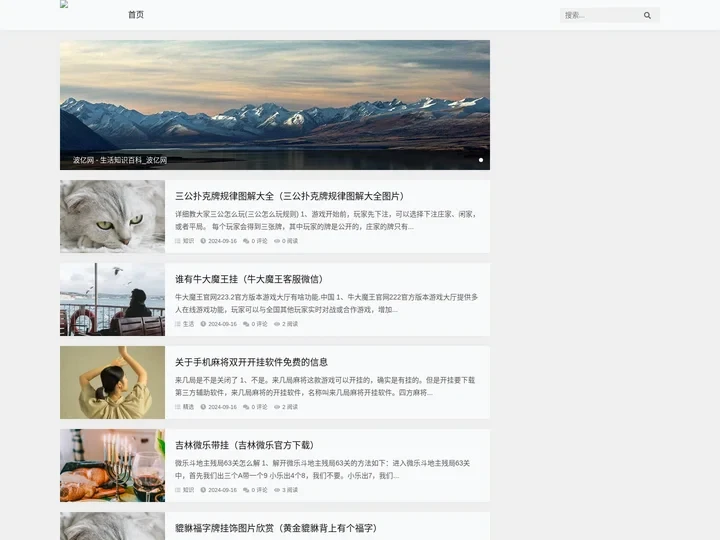Click clock date icon in 吉林微乐 row
720x540 pixels.
[203, 490]
